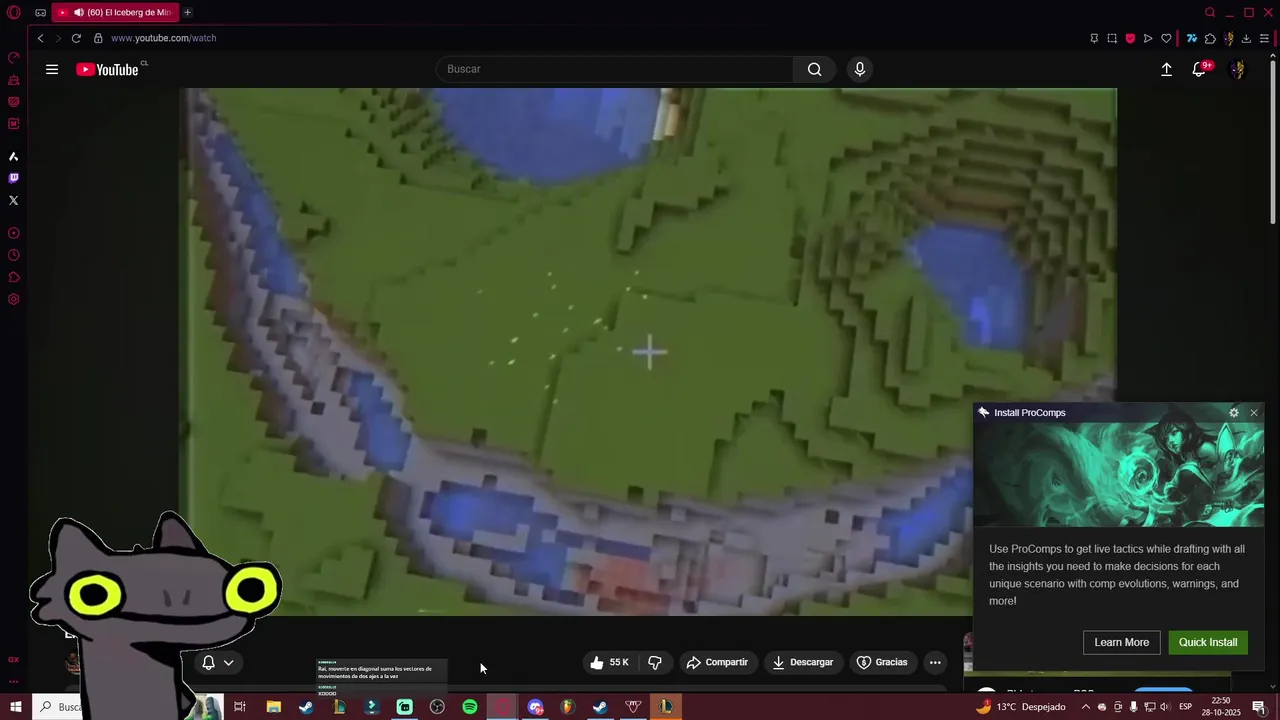
Task: Open Windows notification center icon
Action: 1259,707
